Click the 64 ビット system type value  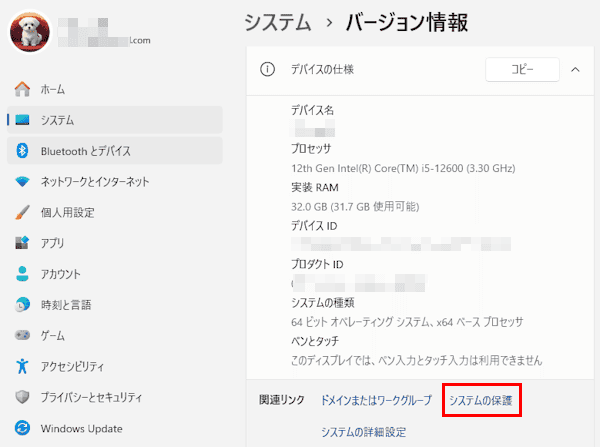[407, 322]
